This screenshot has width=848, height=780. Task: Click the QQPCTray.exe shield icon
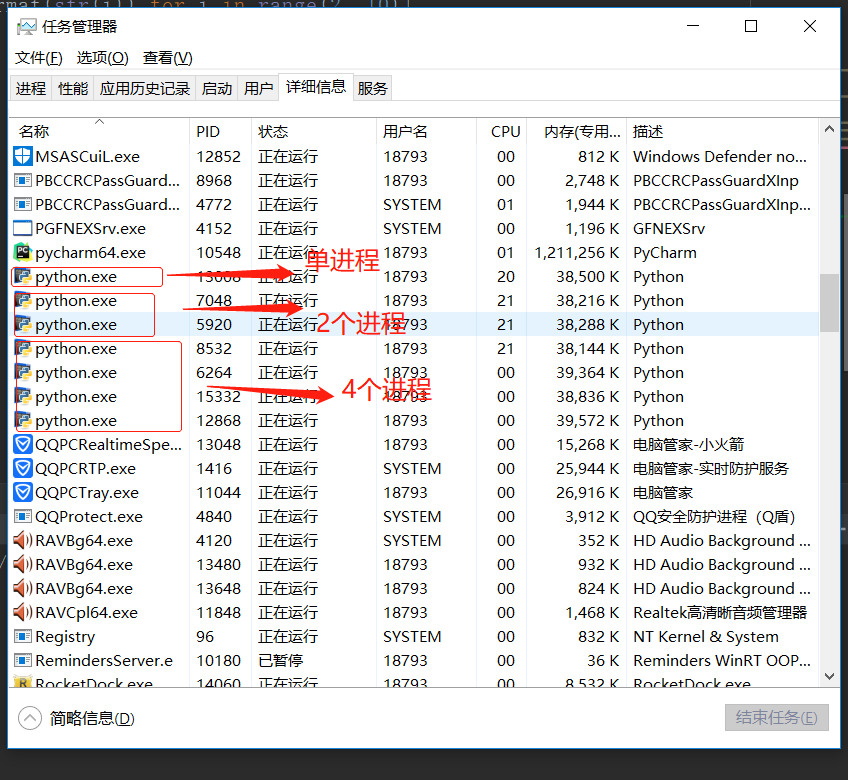coord(23,492)
